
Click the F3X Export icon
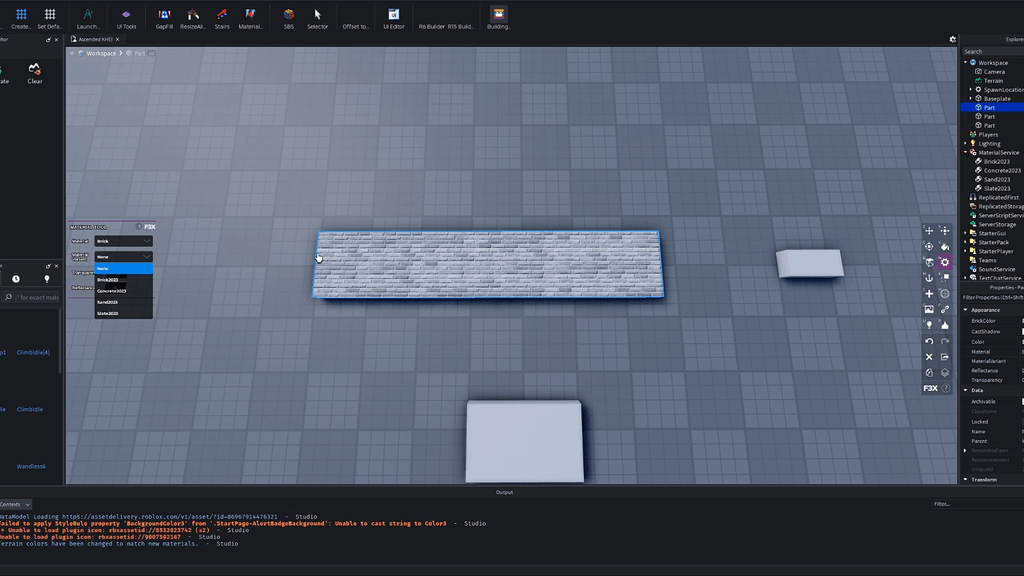(945, 357)
